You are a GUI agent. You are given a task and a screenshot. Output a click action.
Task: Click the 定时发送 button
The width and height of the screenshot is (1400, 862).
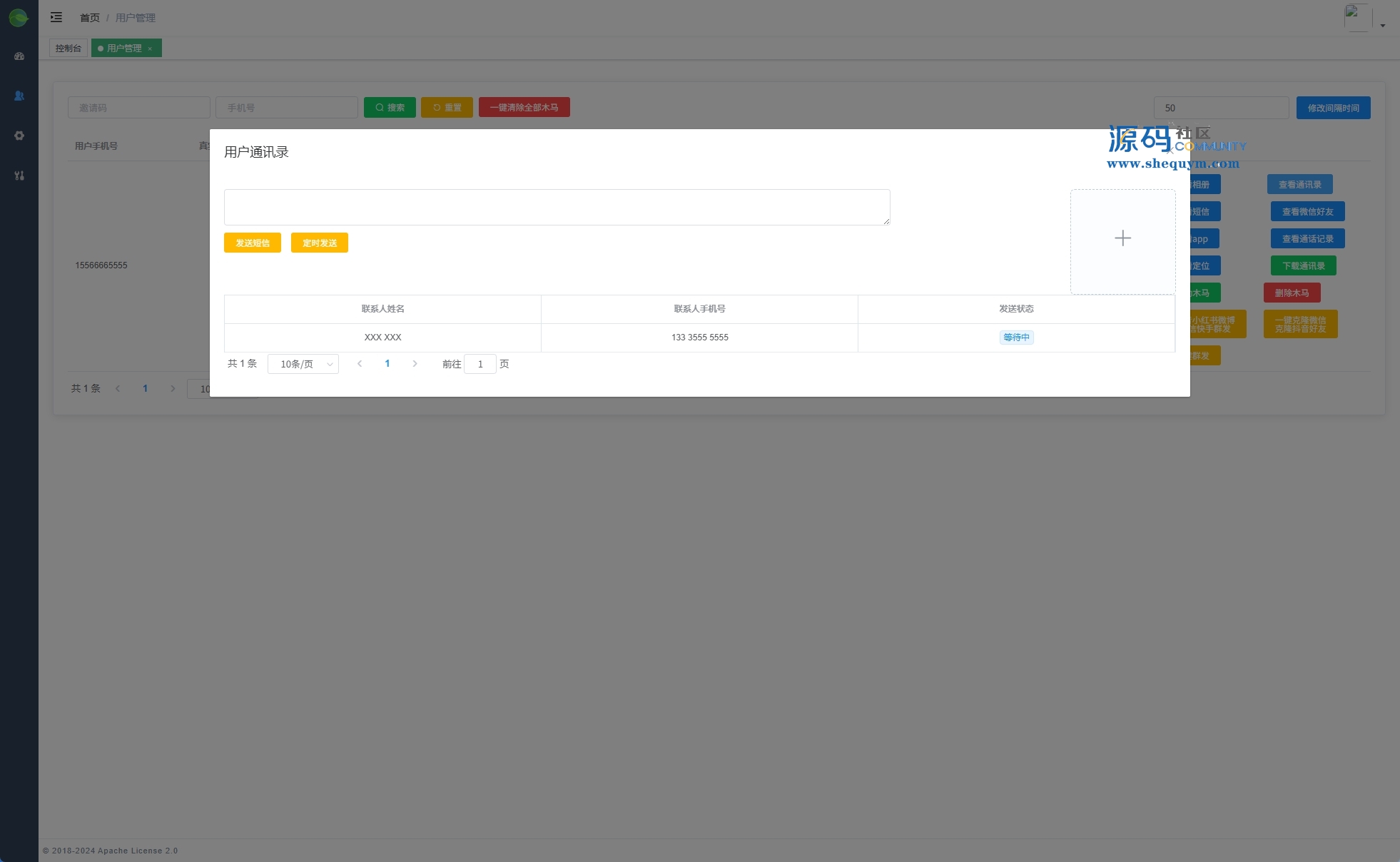(x=319, y=243)
